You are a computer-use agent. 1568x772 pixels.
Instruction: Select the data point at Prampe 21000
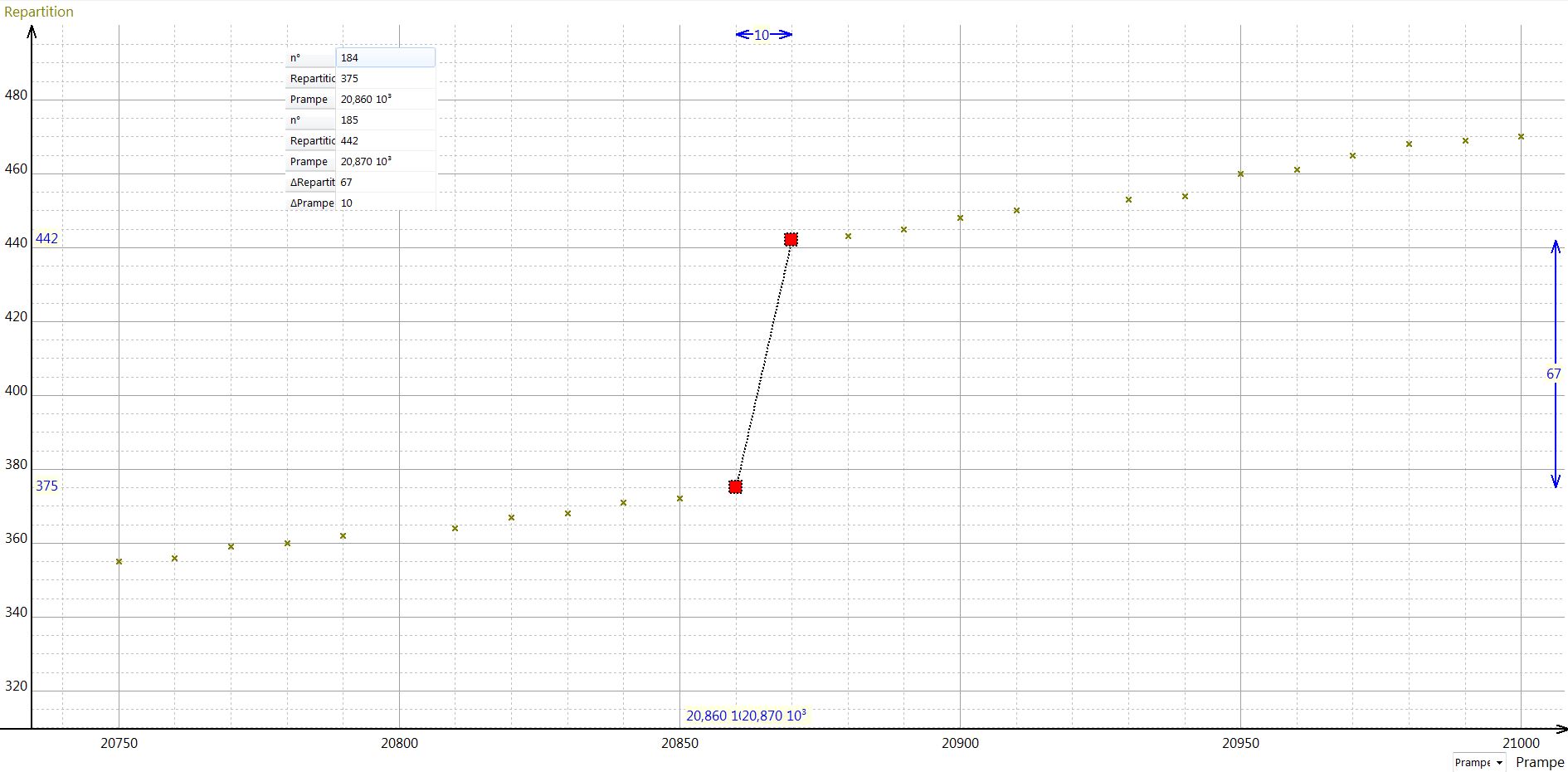[x=1521, y=137]
